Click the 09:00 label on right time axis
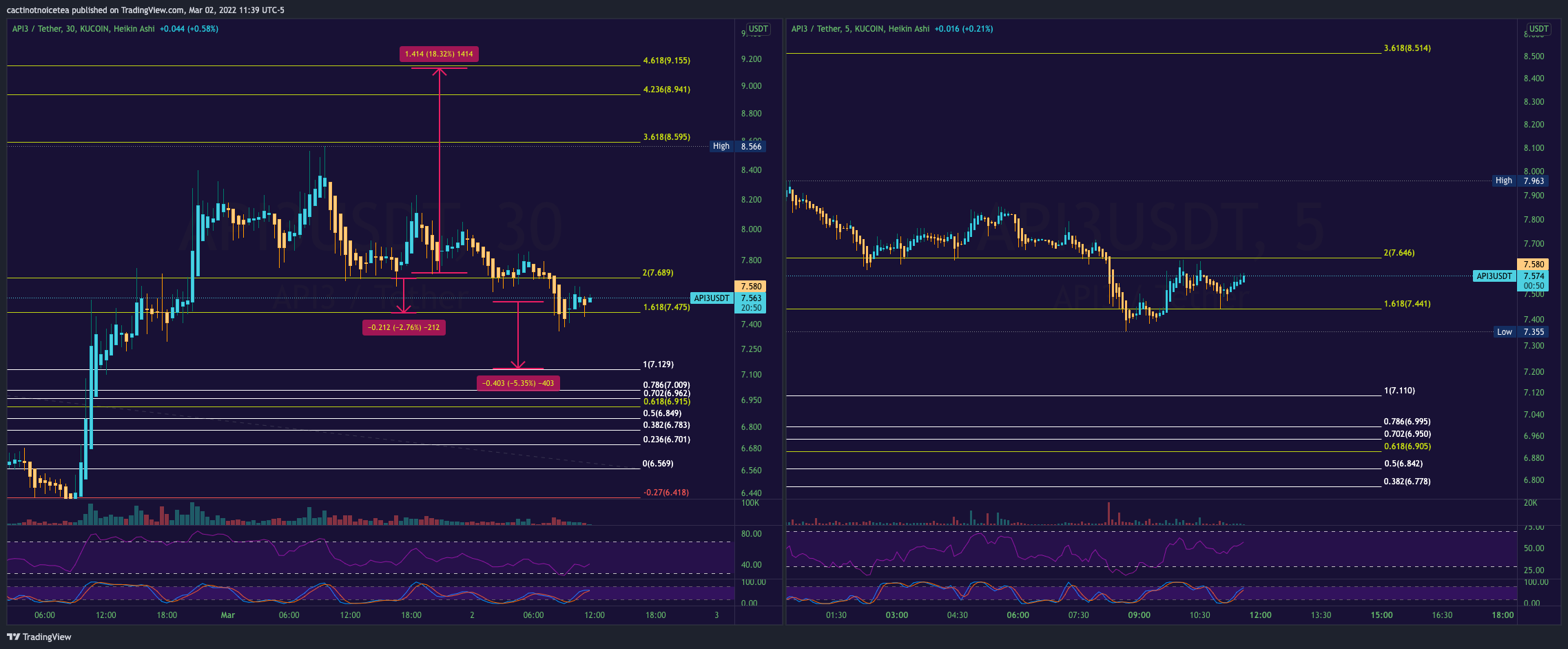Screen dimensions: 1568x649 coord(1139,615)
